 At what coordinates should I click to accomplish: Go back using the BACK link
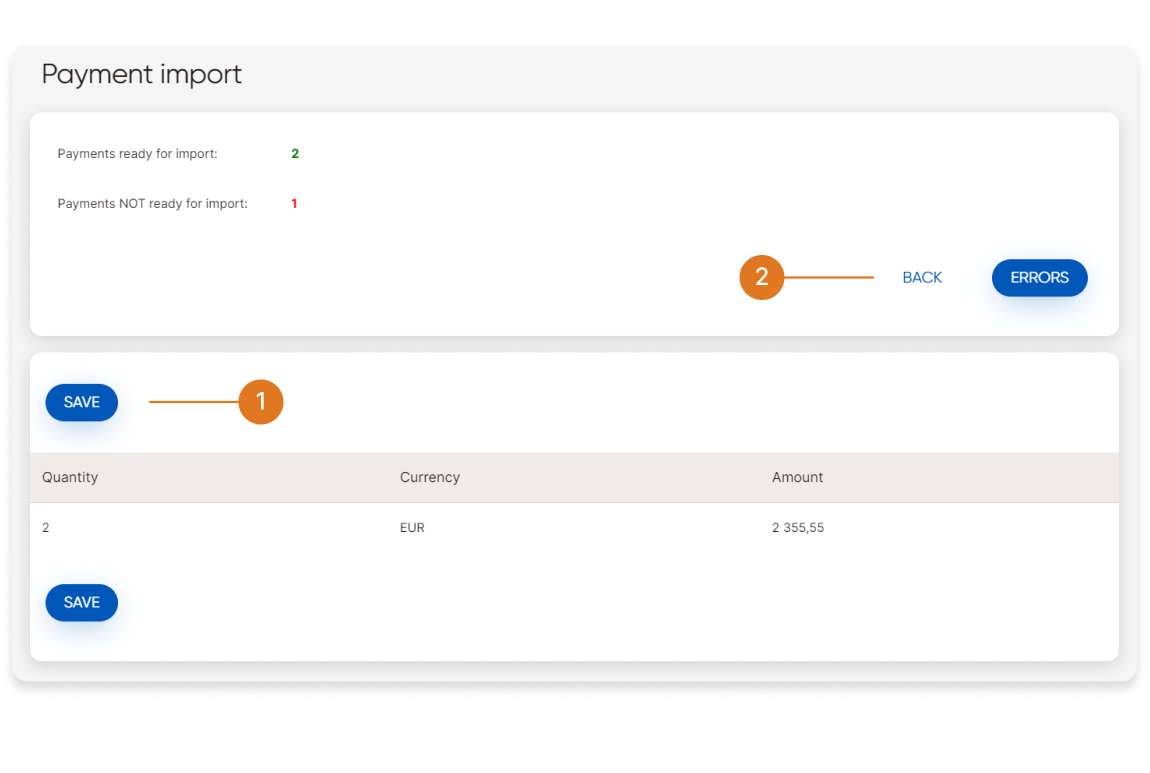pos(921,278)
